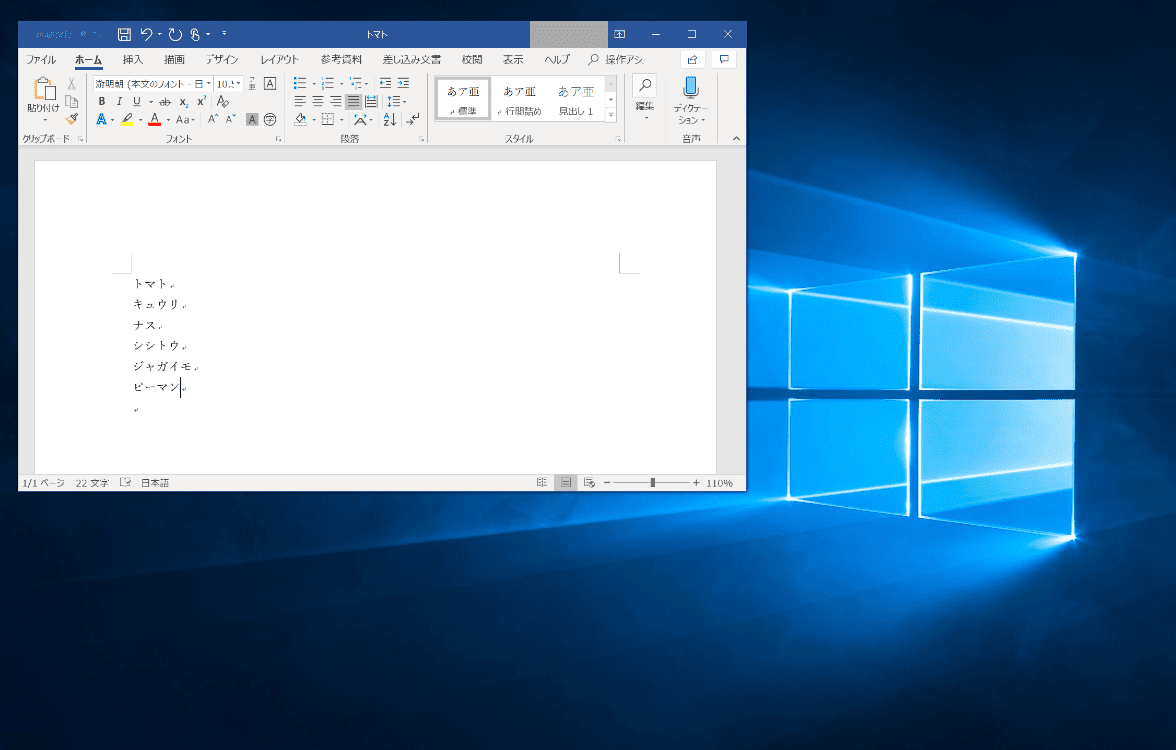
Task: Toggle Underline formatting
Action: pos(136,101)
